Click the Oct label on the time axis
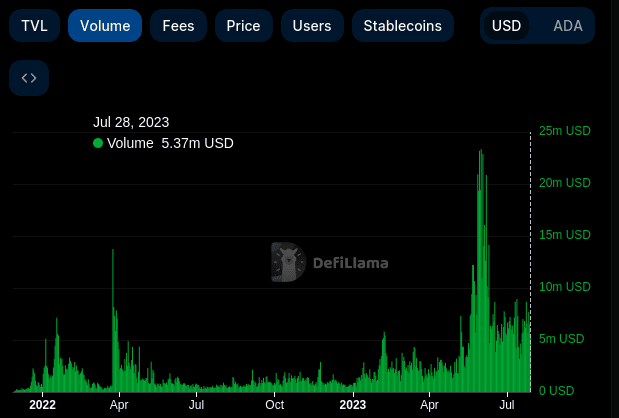 click(x=274, y=405)
